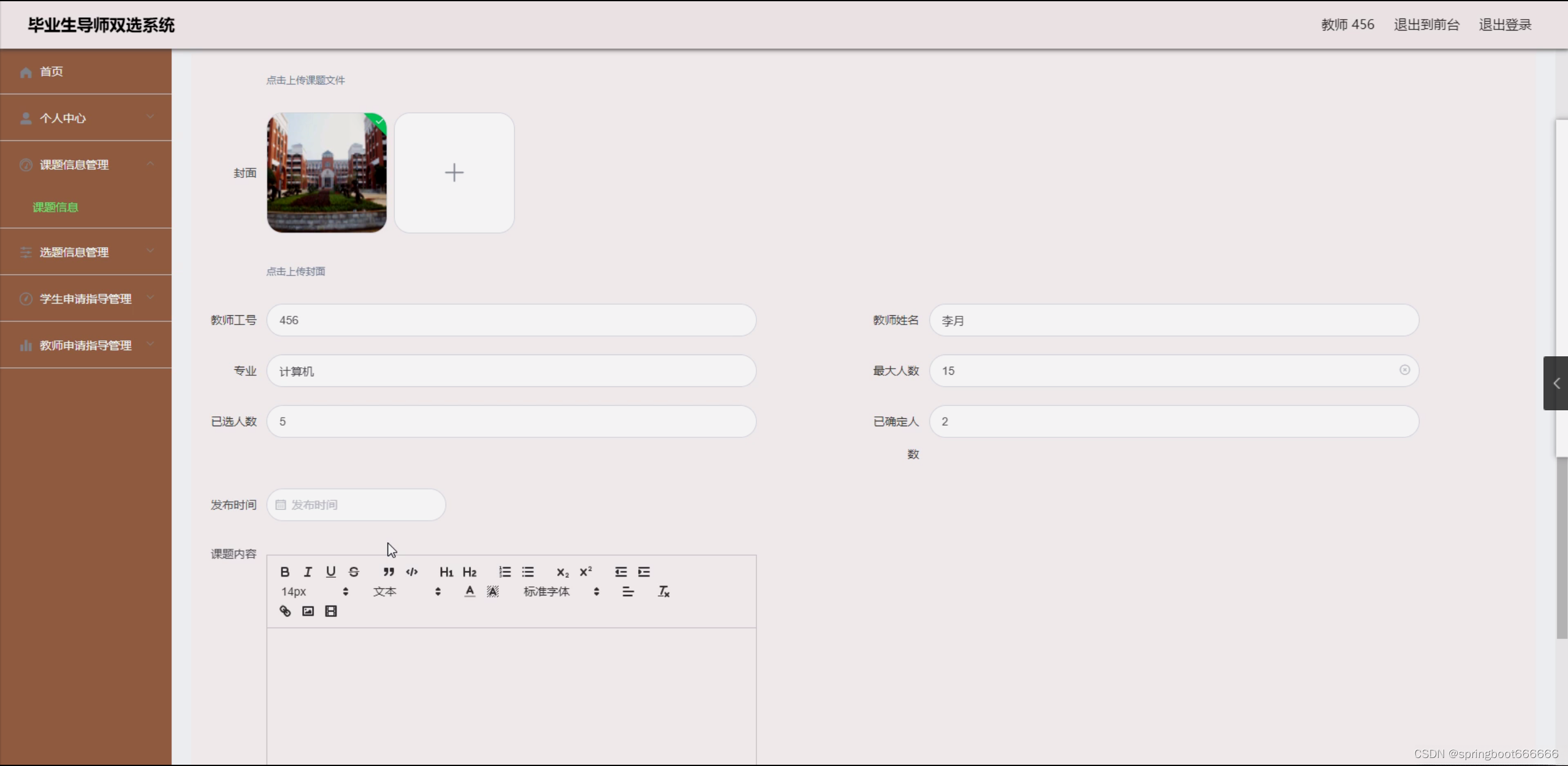Select 课题信息 submenu item
Screen dimensions: 1568x766
coord(55,207)
